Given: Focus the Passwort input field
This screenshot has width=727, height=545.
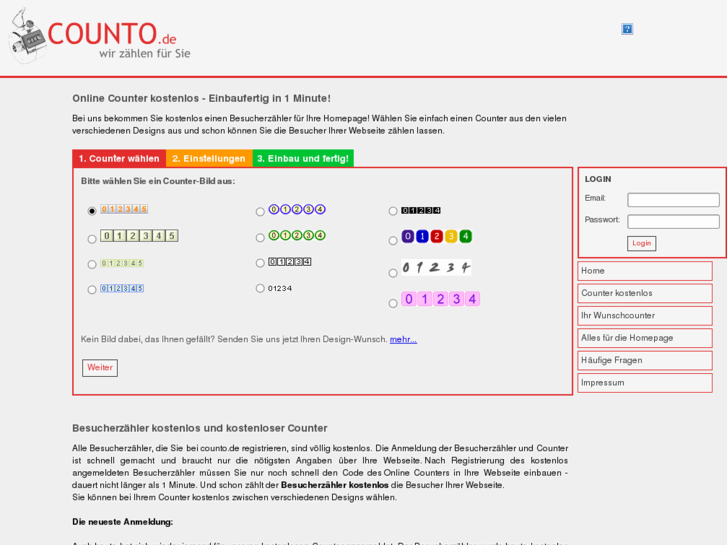Looking at the screenshot, I should (x=673, y=222).
